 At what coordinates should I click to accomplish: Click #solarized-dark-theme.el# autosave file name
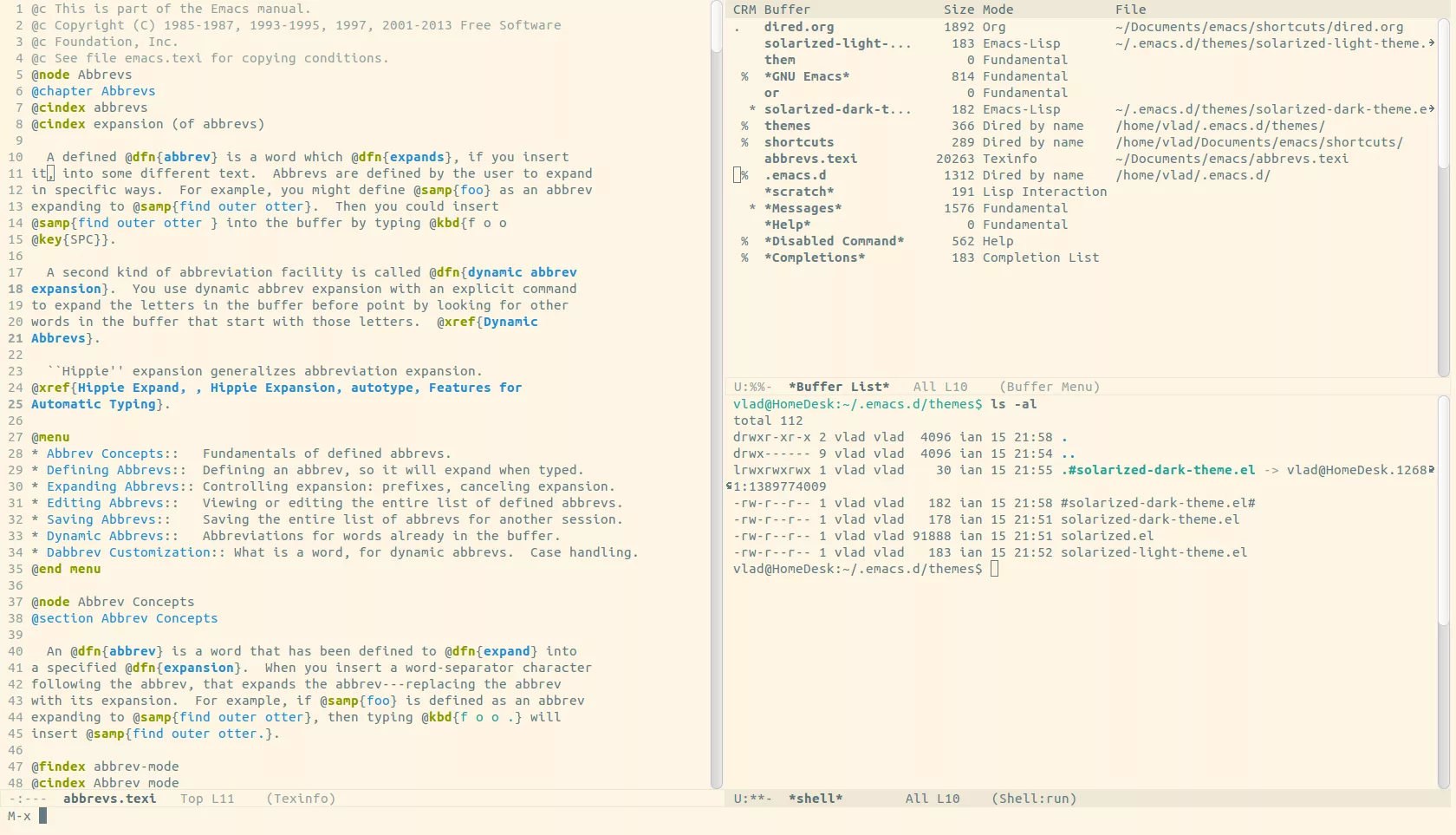pyautogui.click(x=1158, y=503)
